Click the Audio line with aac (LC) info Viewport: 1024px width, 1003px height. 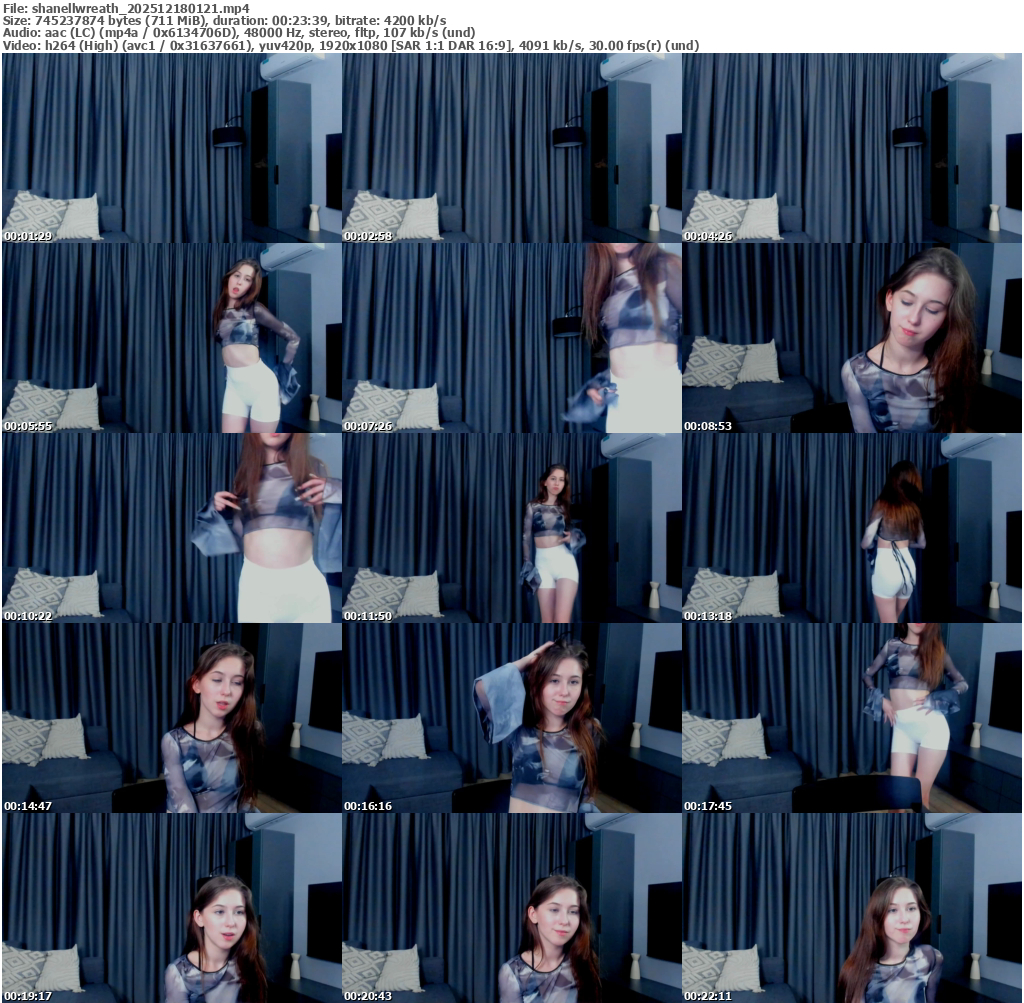click(x=239, y=33)
